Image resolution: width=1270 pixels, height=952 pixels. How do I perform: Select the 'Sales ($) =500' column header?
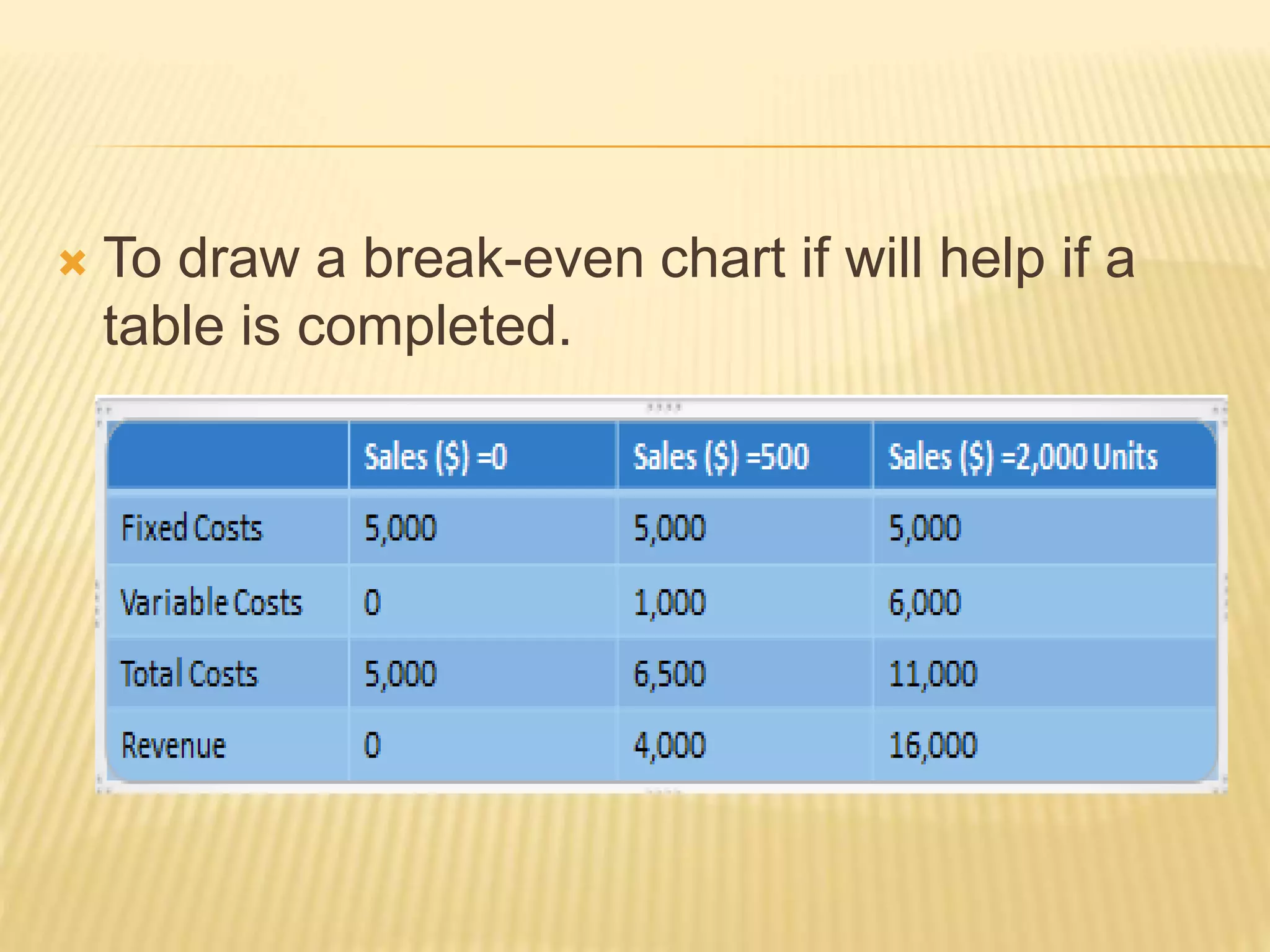click(x=721, y=457)
